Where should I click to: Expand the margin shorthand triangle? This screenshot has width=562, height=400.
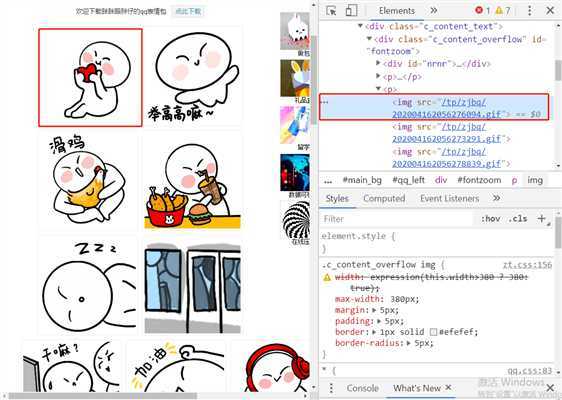[x=374, y=310]
